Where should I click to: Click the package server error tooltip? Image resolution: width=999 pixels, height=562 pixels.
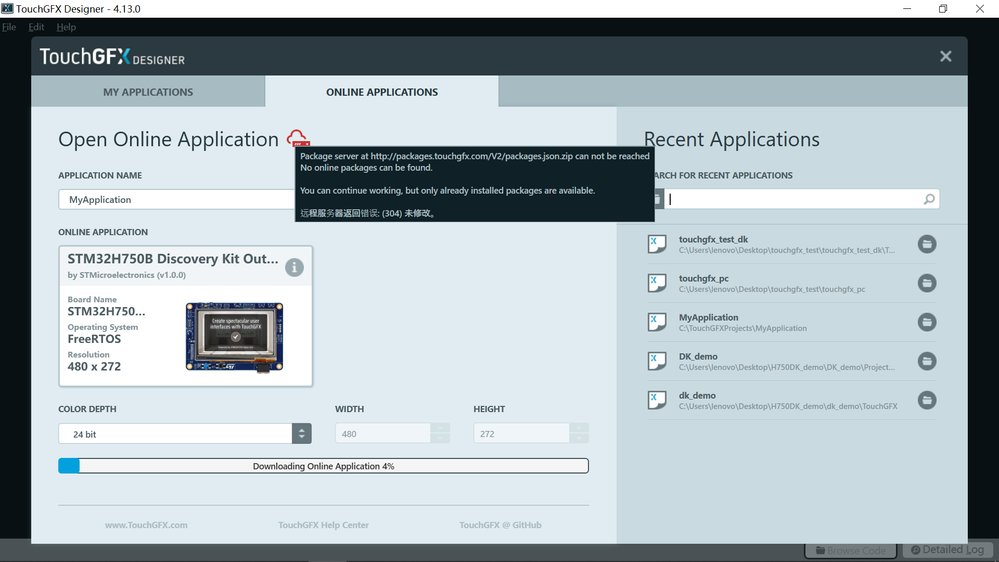pos(475,184)
